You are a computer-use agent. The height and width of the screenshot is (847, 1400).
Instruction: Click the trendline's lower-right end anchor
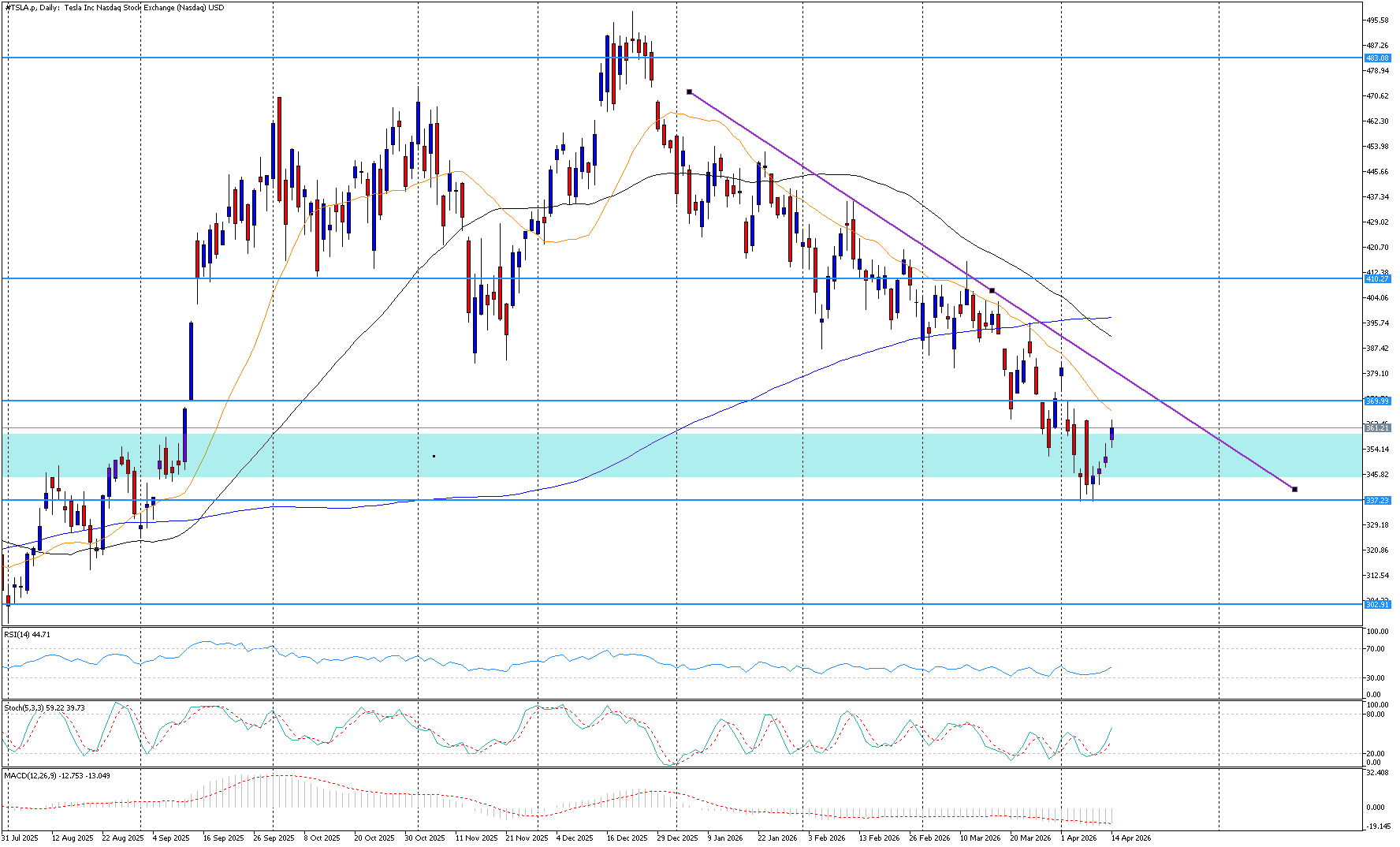(x=1294, y=489)
